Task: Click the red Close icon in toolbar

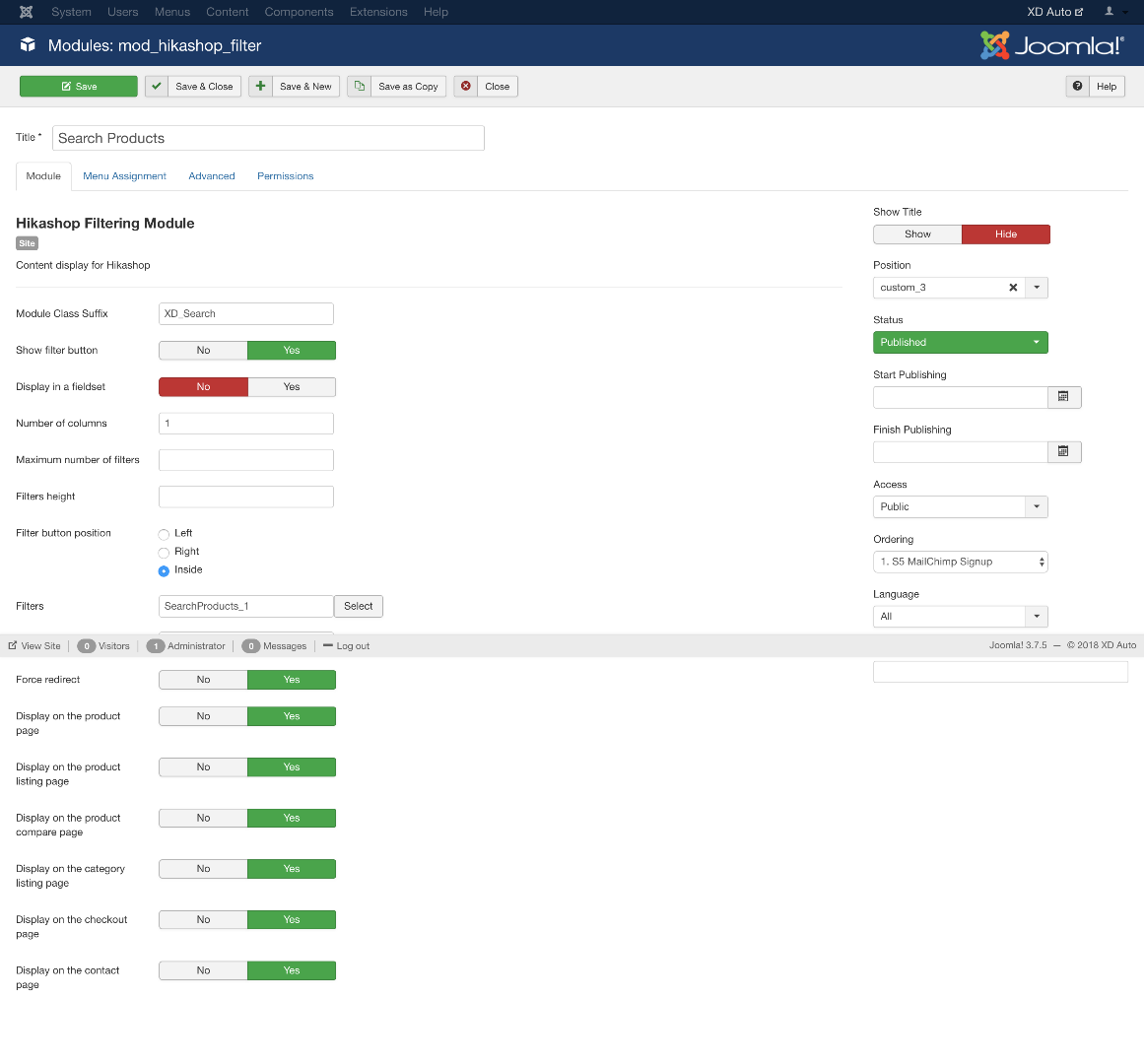Action: [466, 87]
